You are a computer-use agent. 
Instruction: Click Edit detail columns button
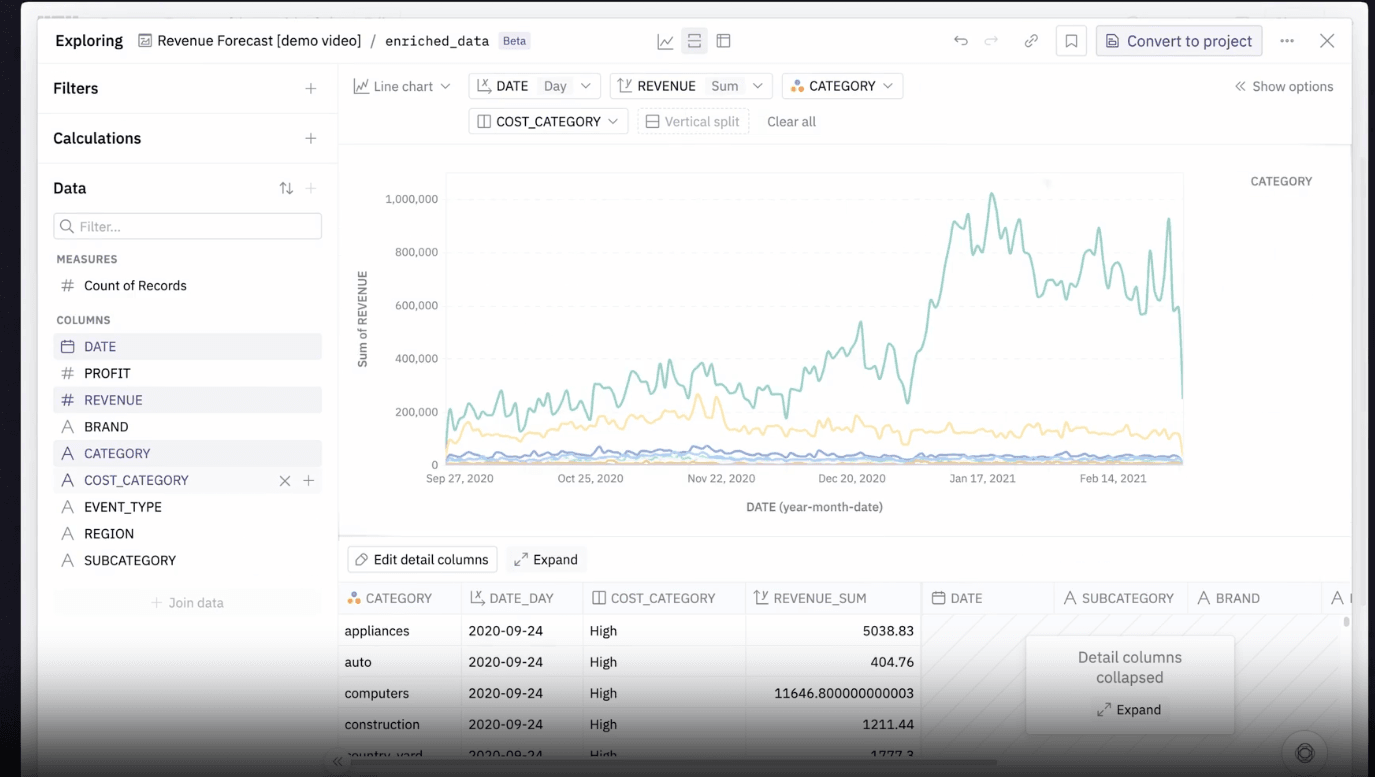(x=422, y=560)
